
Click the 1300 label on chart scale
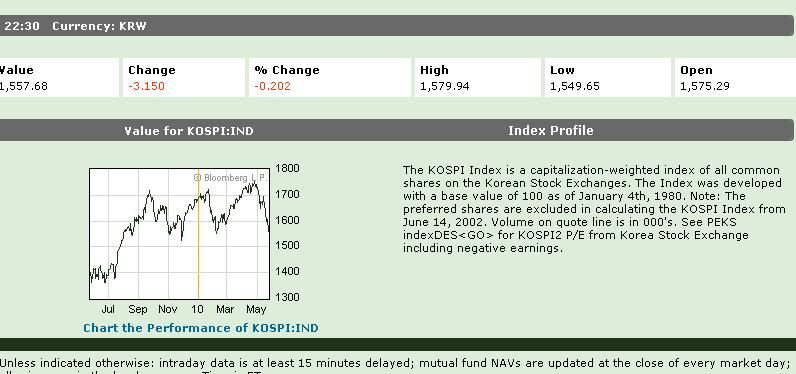(287, 297)
